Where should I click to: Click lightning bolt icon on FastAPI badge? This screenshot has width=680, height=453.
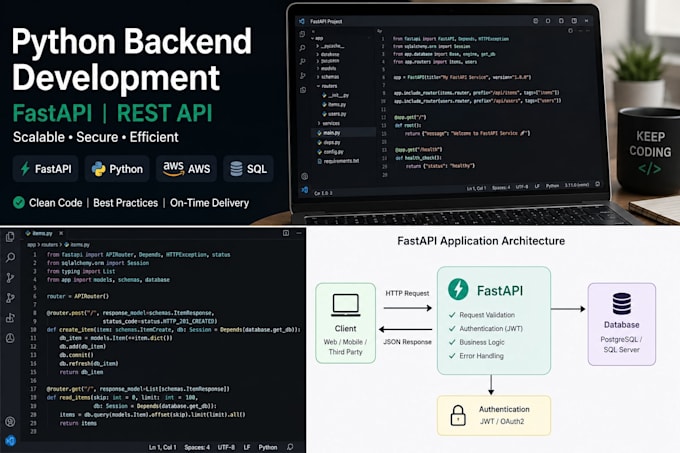(25, 169)
